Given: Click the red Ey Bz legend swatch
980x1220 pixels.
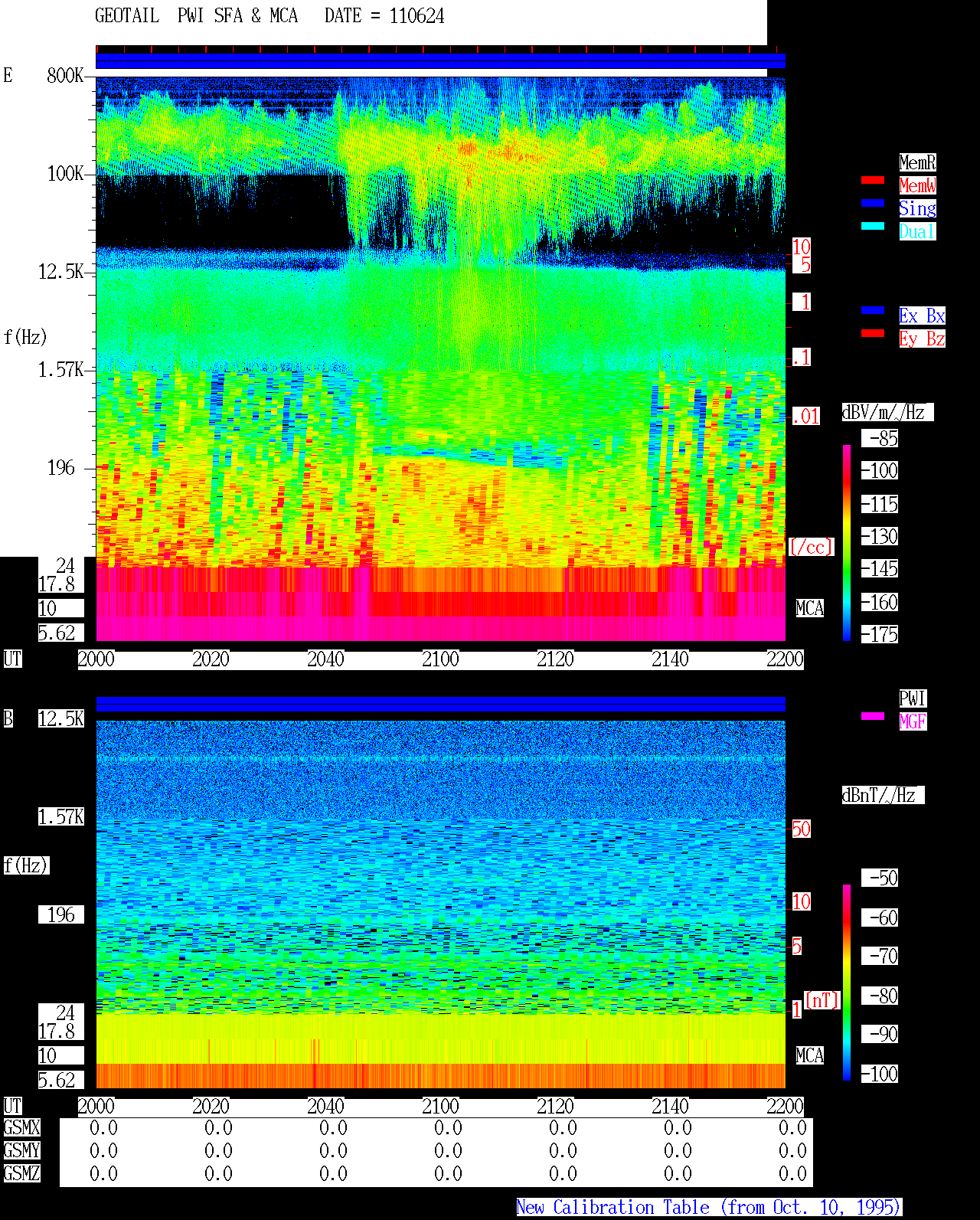Looking at the screenshot, I should pyautogui.click(x=873, y=333).
